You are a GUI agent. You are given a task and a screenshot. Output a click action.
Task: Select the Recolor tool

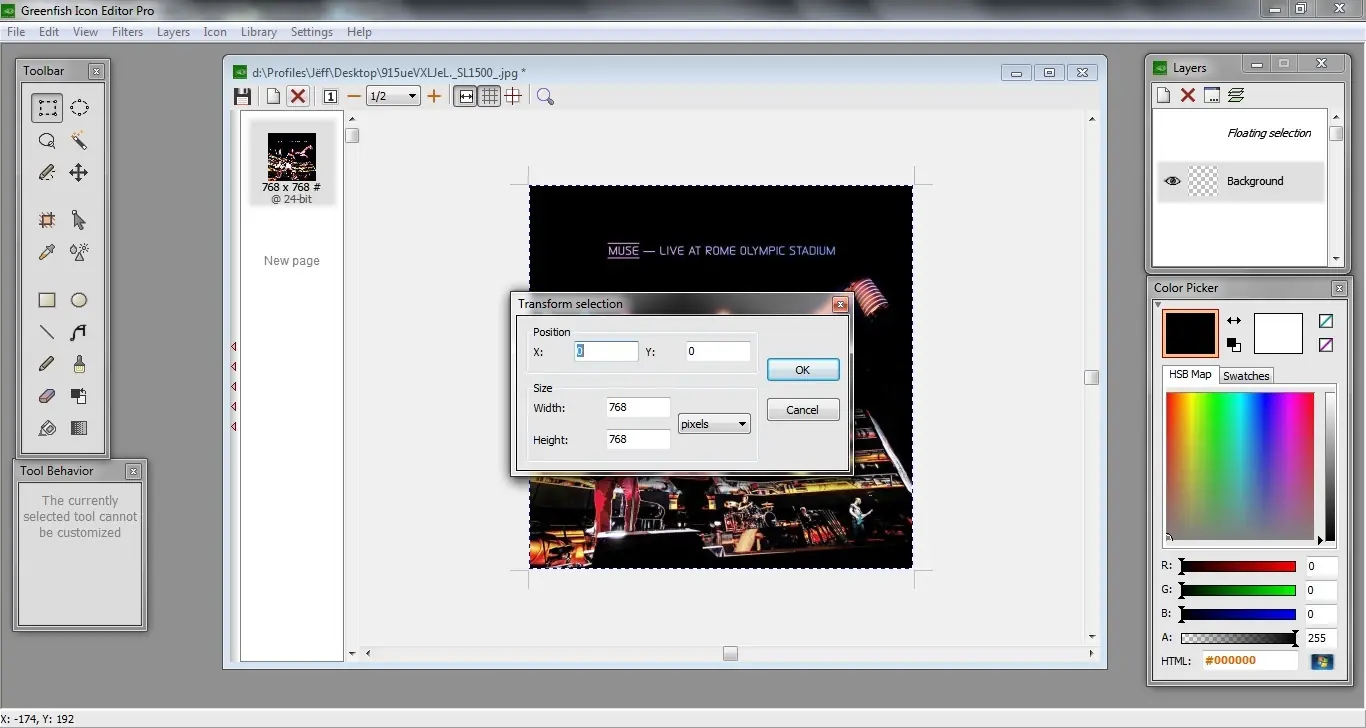[x=79, y=396]
